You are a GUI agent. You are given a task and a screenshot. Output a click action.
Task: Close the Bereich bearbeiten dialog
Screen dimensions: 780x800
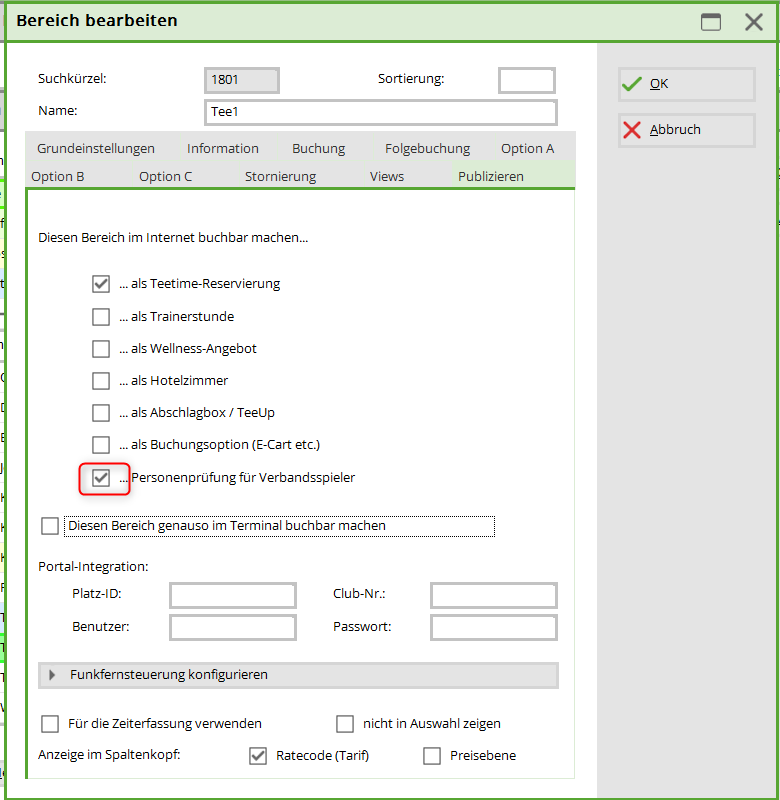point(753,22)
